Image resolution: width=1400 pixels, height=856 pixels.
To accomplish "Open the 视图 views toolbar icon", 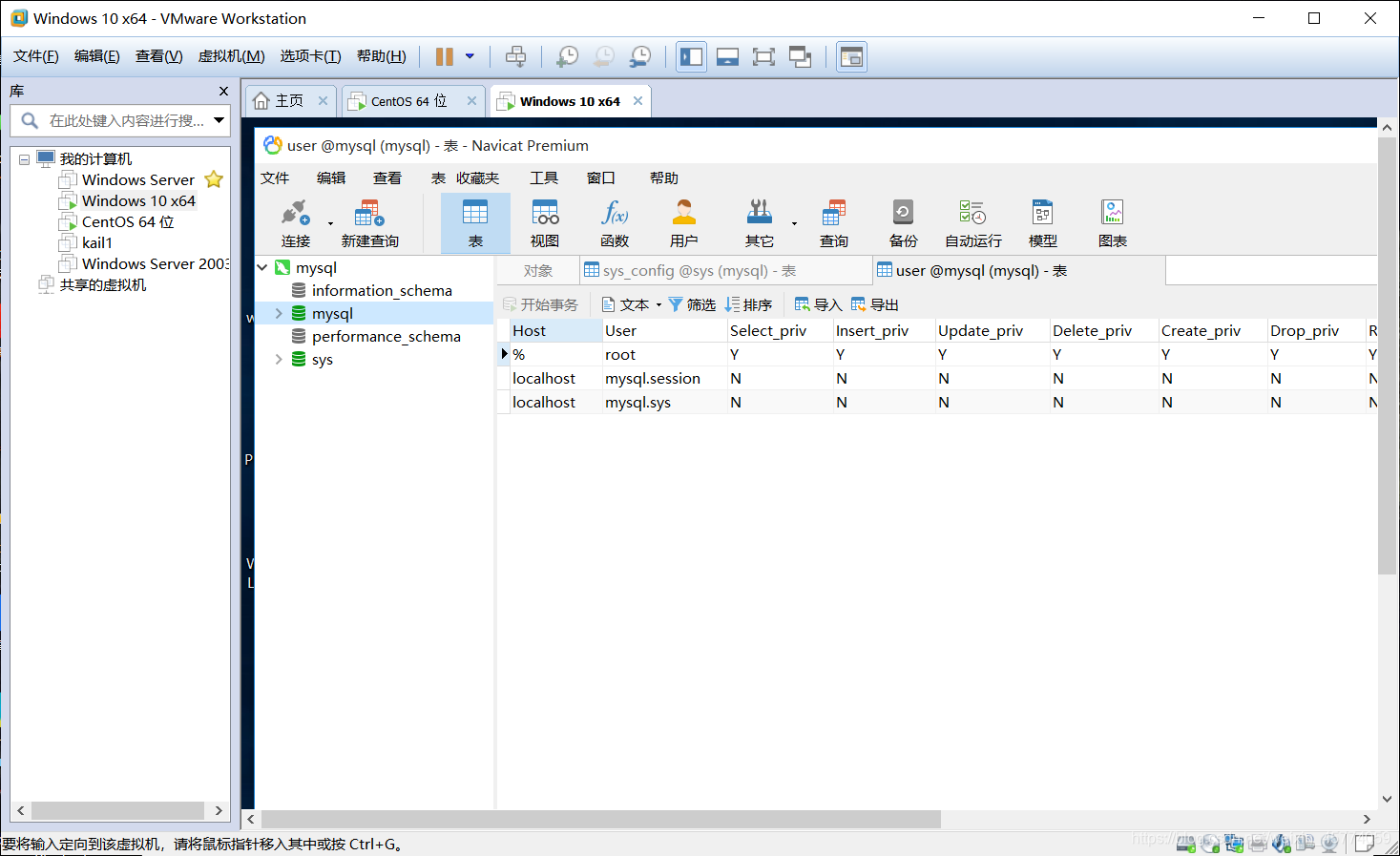I will click(545, 212).
